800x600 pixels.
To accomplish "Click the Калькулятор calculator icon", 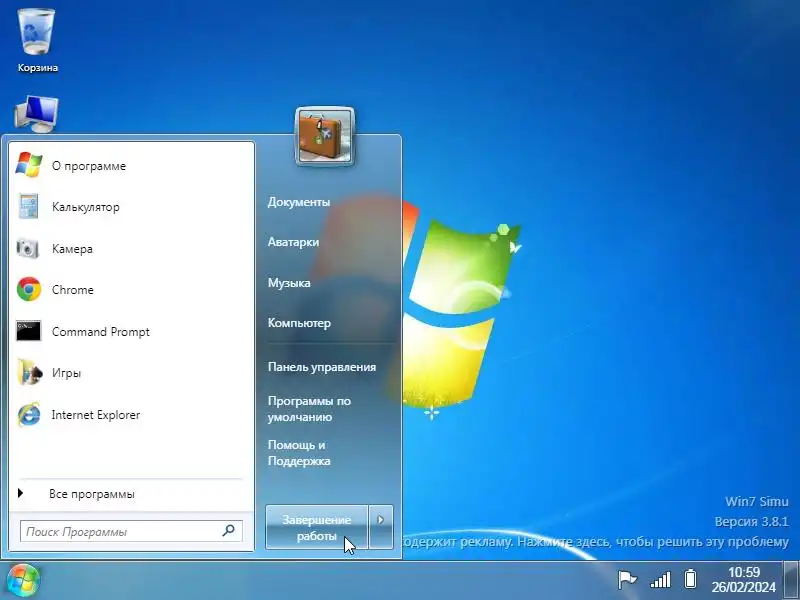I will click(28, 207).
